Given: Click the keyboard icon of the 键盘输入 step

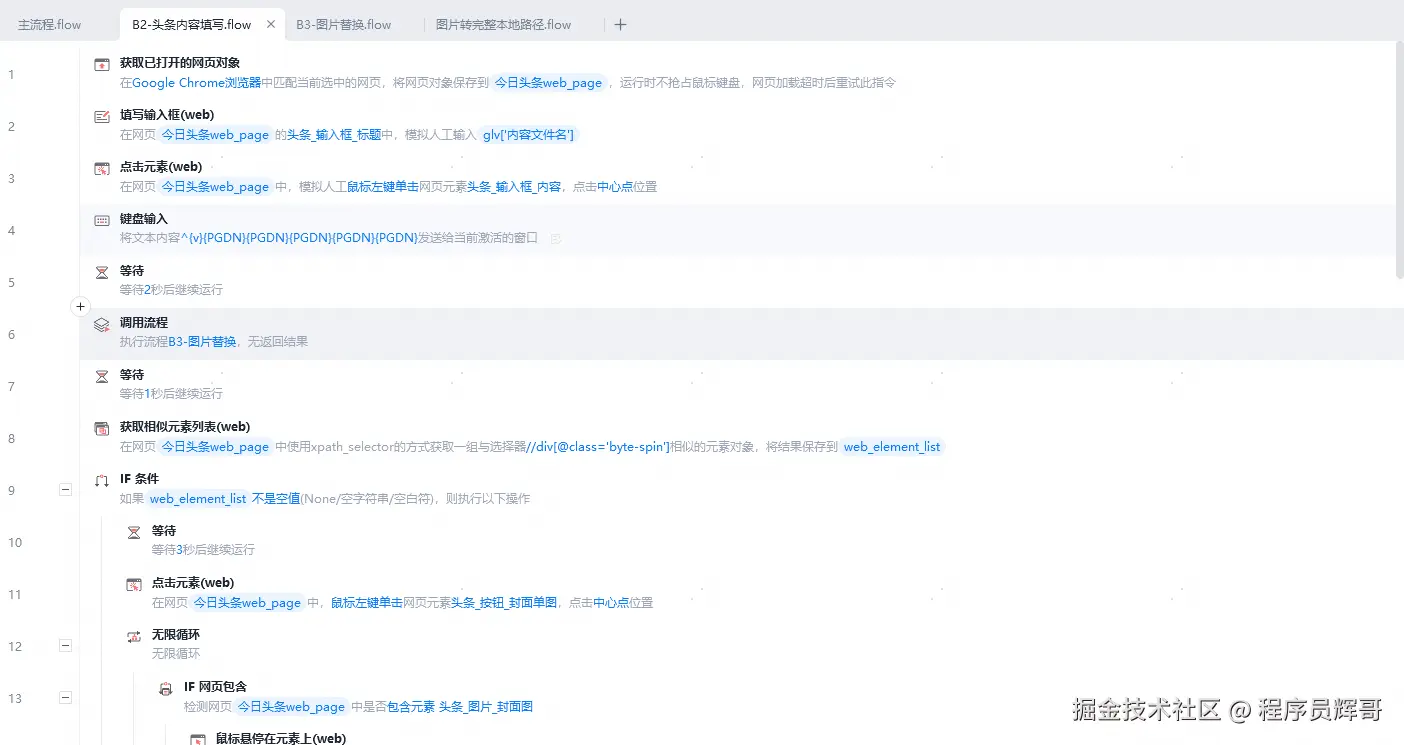Looking at the screenshot, I should pos(101,219).
